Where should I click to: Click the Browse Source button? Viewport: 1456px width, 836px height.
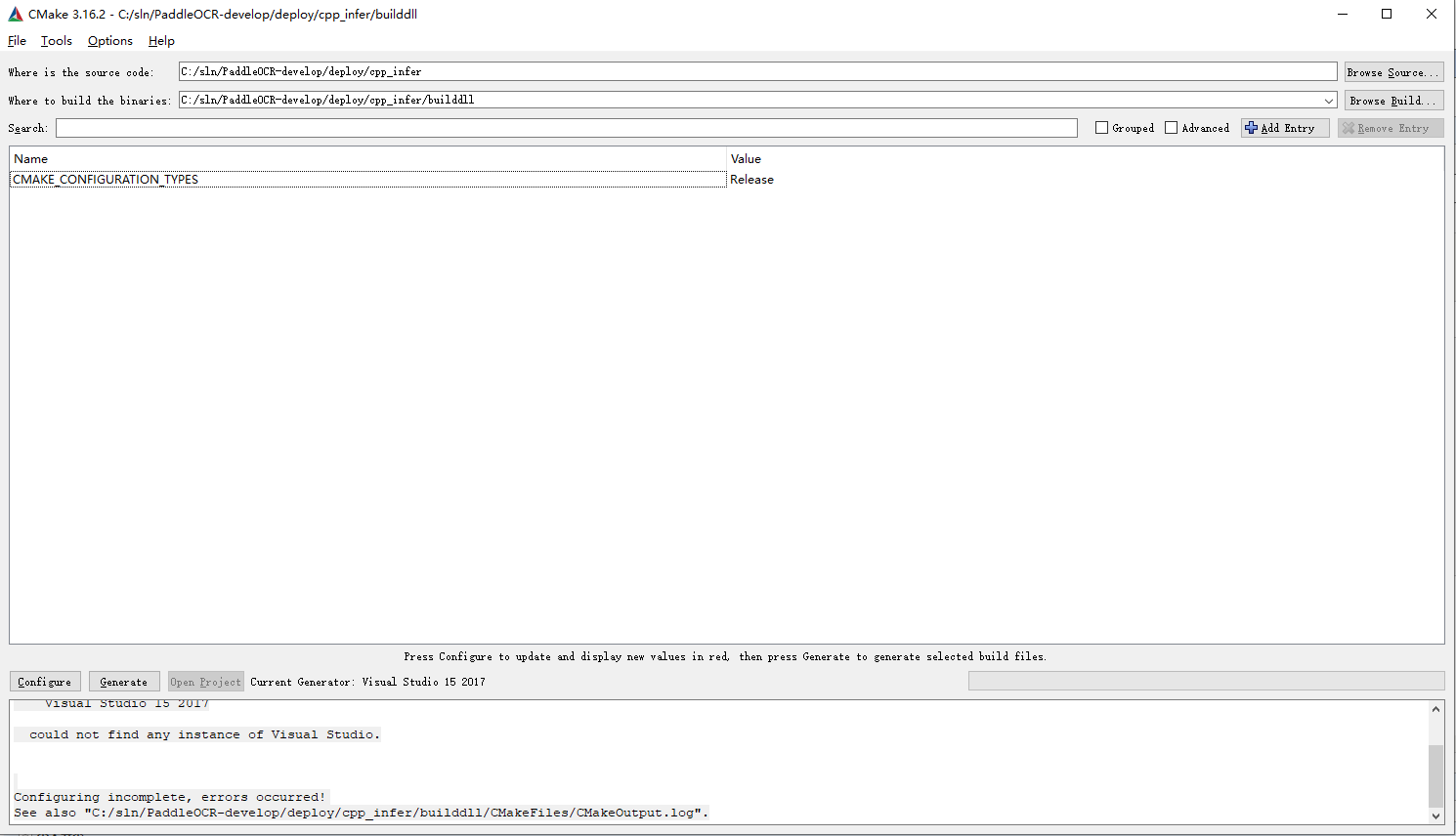coord(1393,70)
